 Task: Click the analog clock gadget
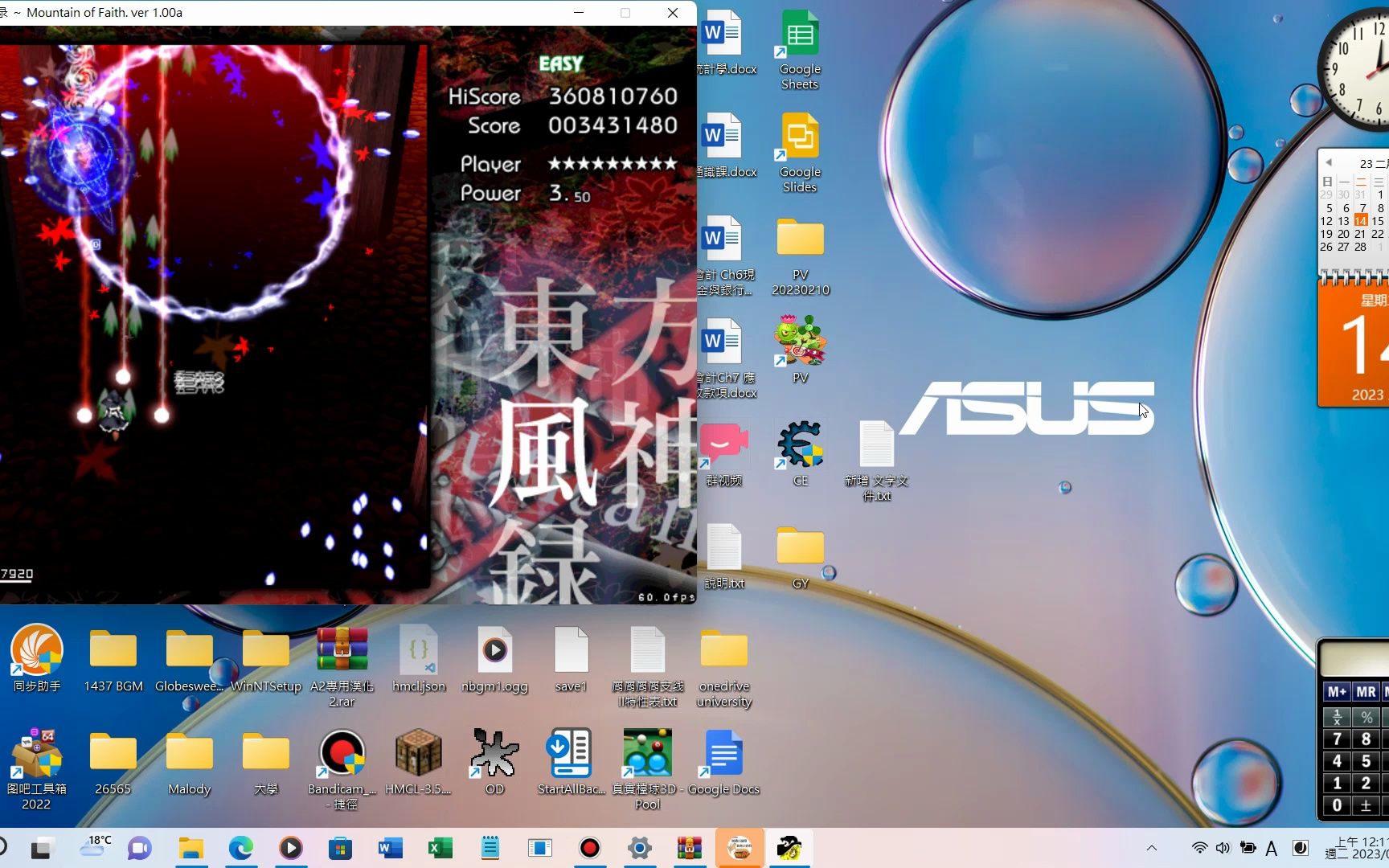1355,71
